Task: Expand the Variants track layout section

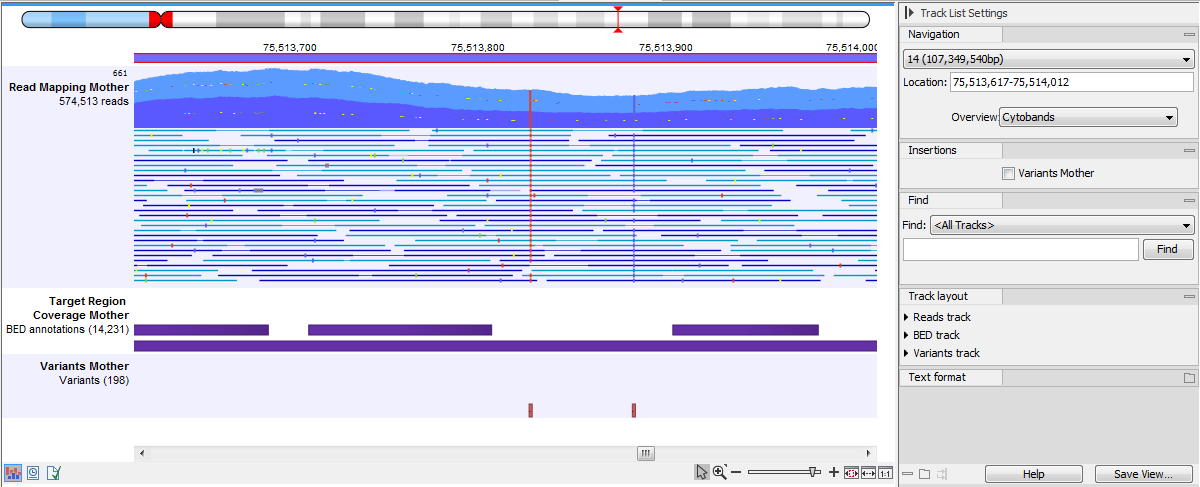Action: 906,353
